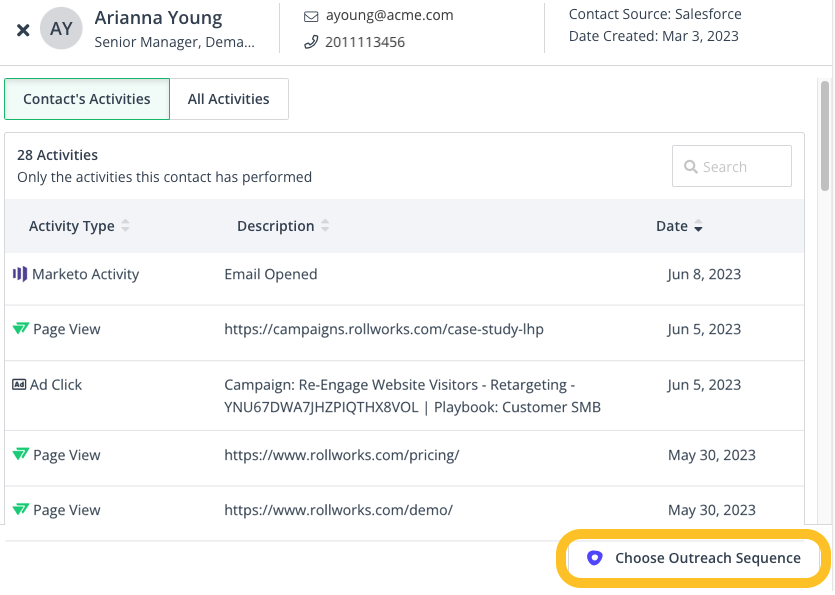The image size is (835, 595).
Task: Click the Outreach logo icon in button
Action: click(594, 558)
